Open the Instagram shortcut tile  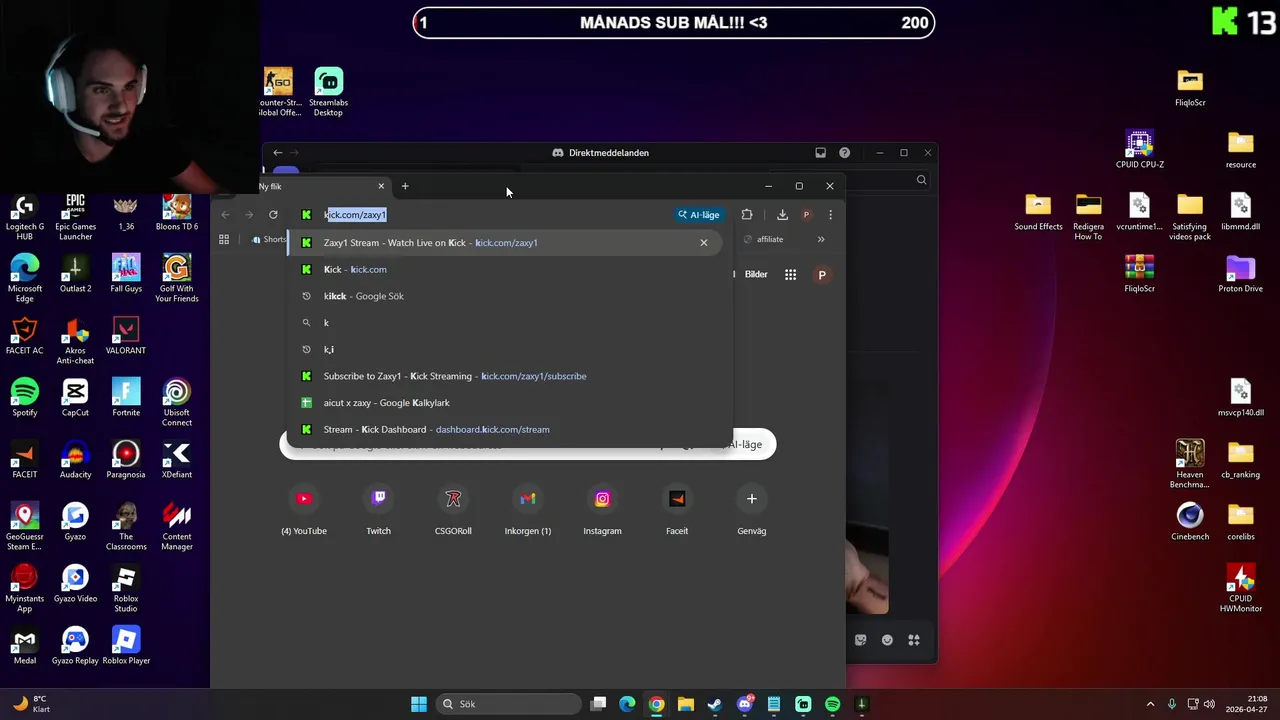click(602, 509)
